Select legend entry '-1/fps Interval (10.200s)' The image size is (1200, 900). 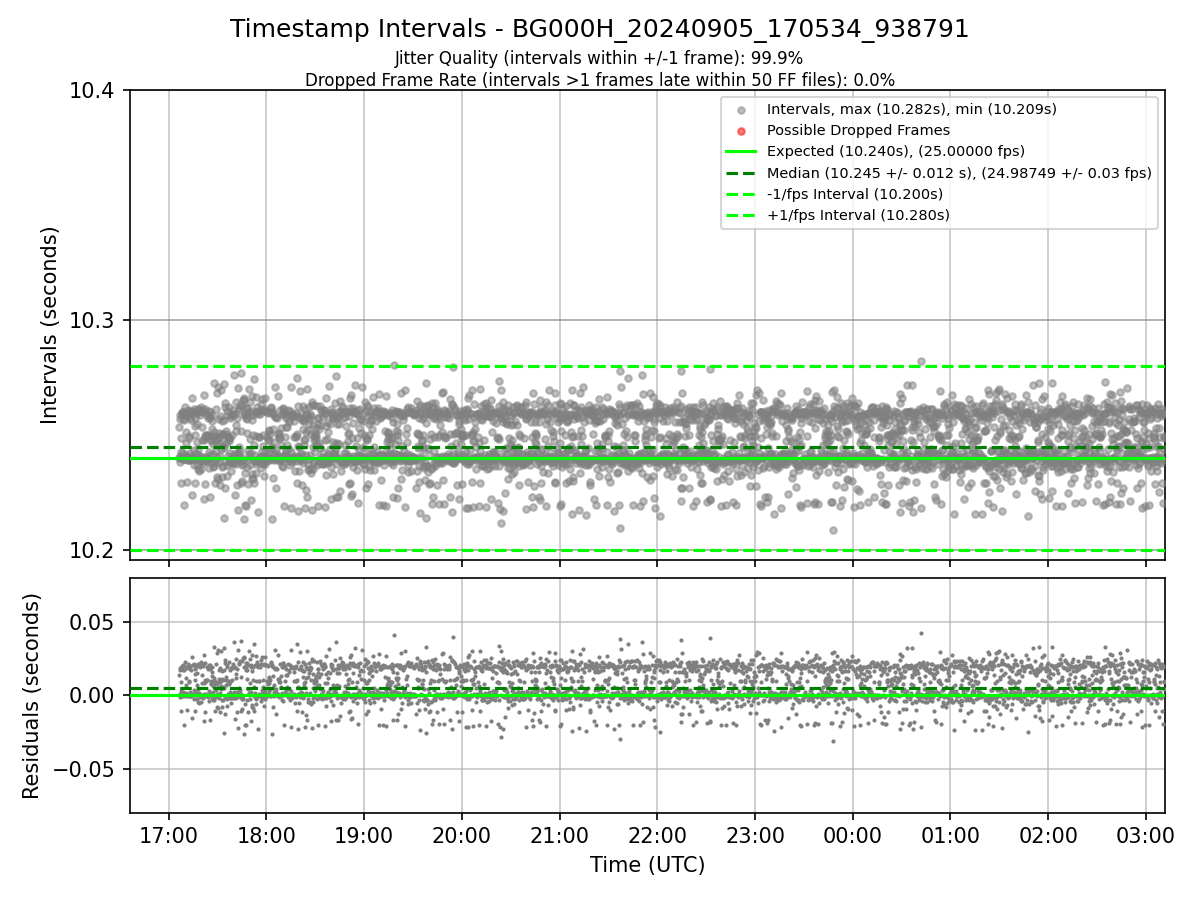point(855,194)
